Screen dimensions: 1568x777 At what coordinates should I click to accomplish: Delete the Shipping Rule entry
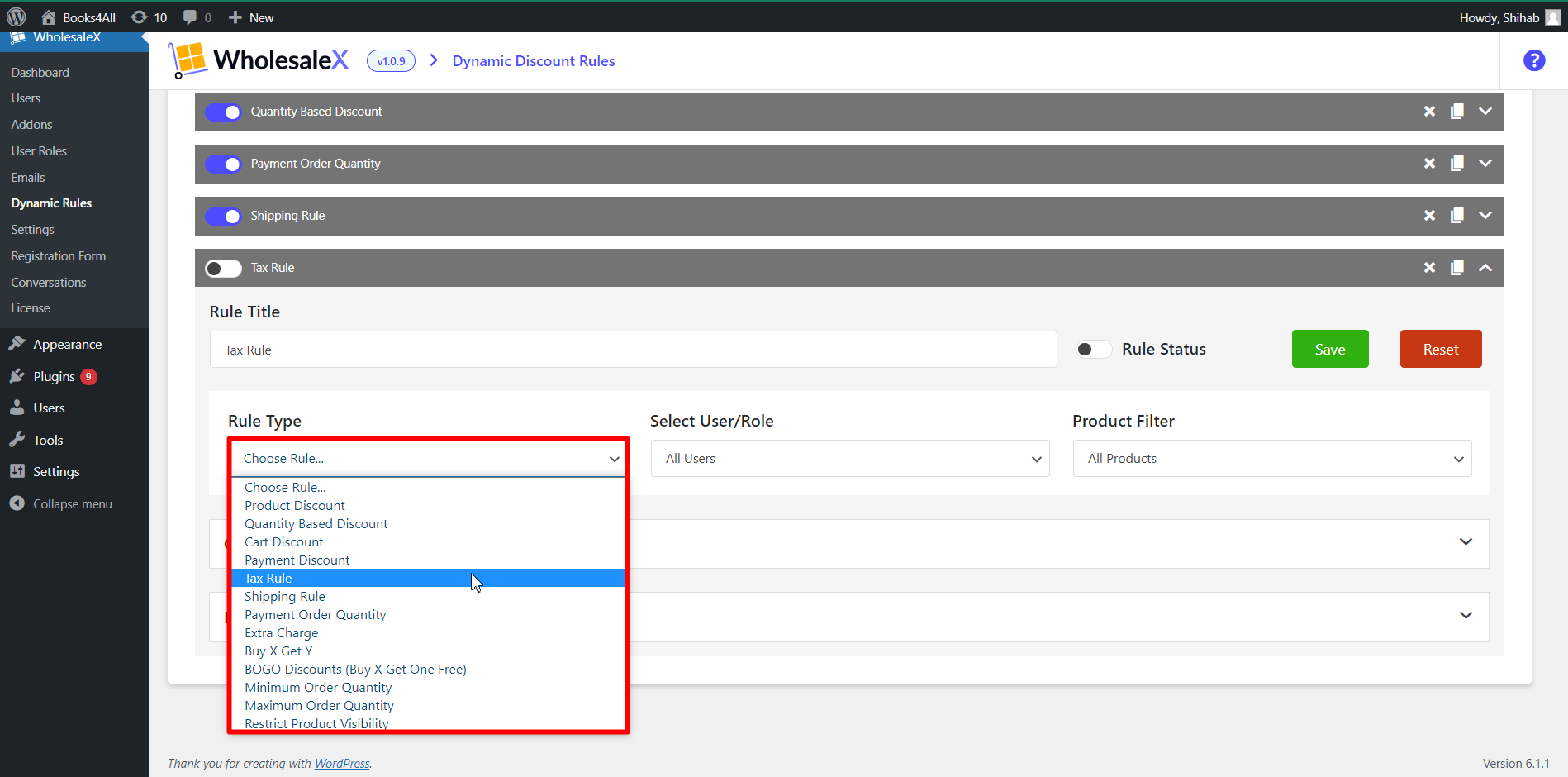point(1429,216)
